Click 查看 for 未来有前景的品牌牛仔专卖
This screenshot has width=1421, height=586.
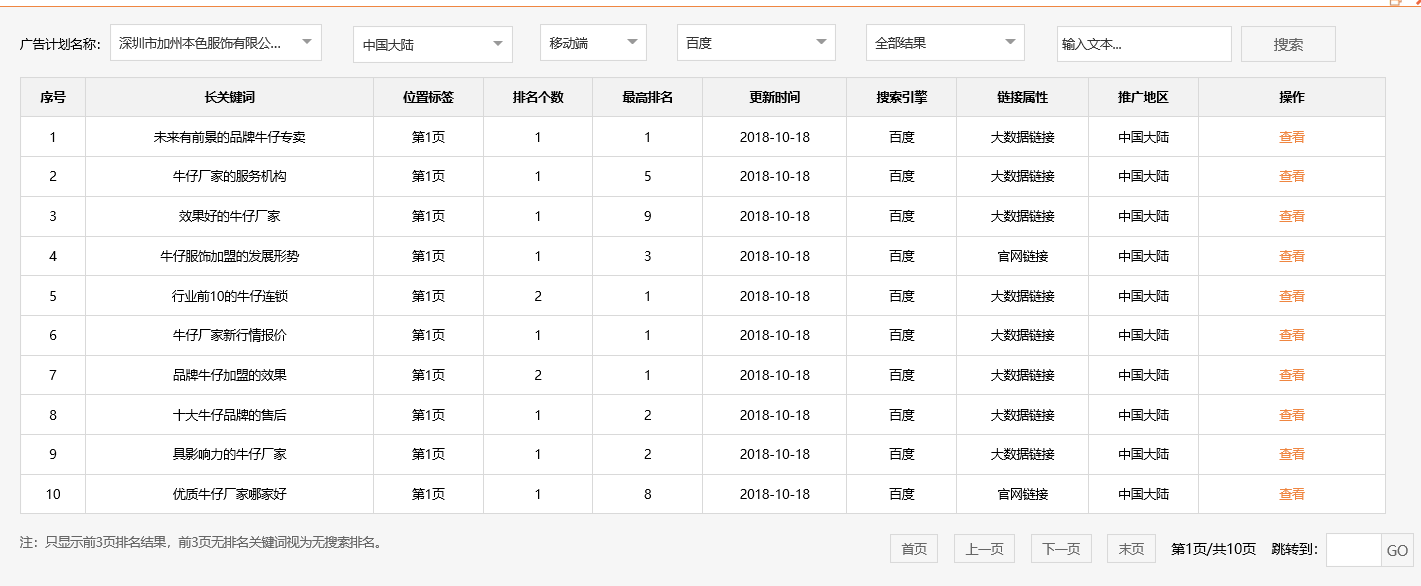point(1291,137)
